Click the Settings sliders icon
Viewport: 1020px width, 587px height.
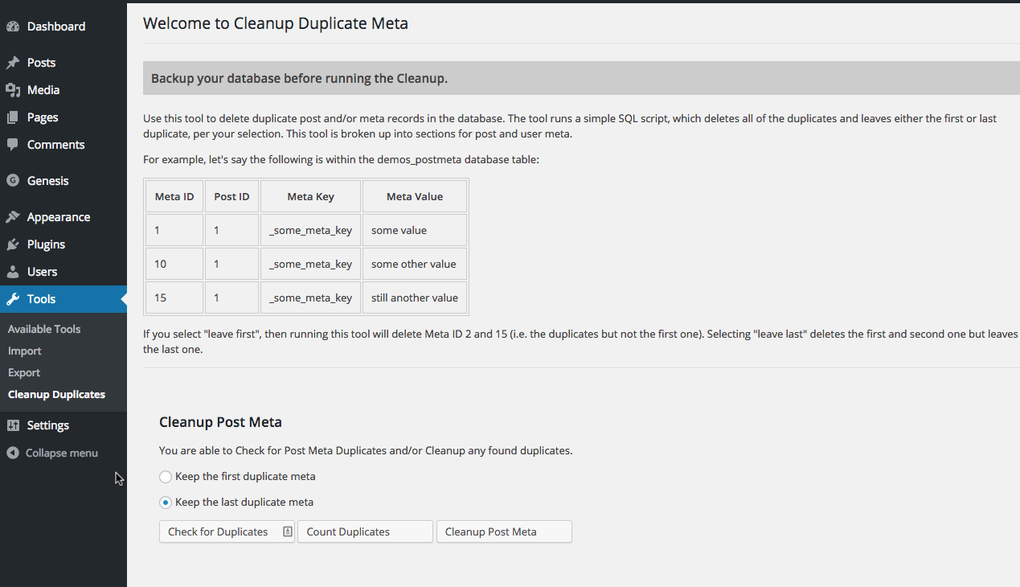[13, 425]
